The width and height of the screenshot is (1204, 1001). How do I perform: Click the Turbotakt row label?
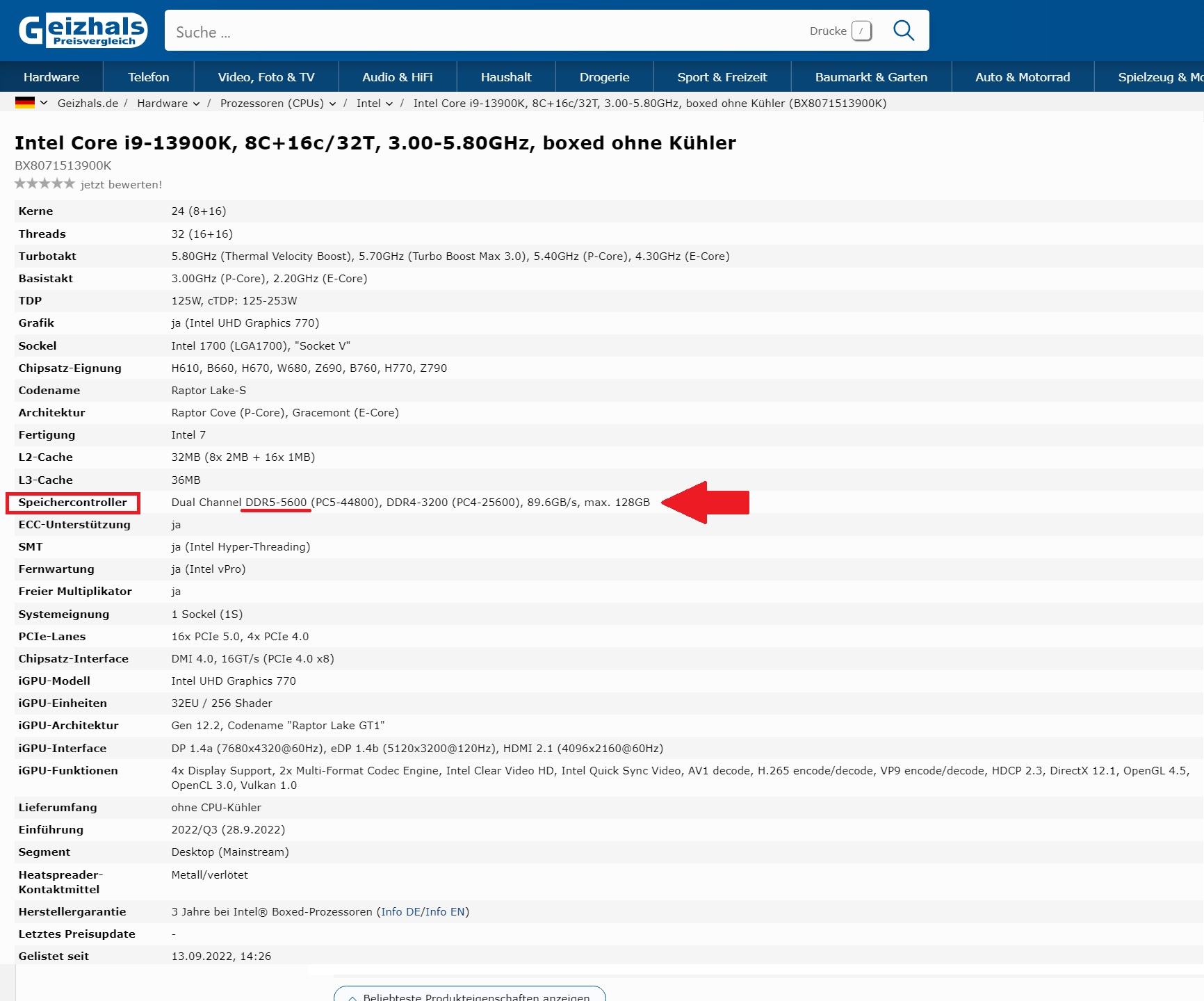(47, 257)
